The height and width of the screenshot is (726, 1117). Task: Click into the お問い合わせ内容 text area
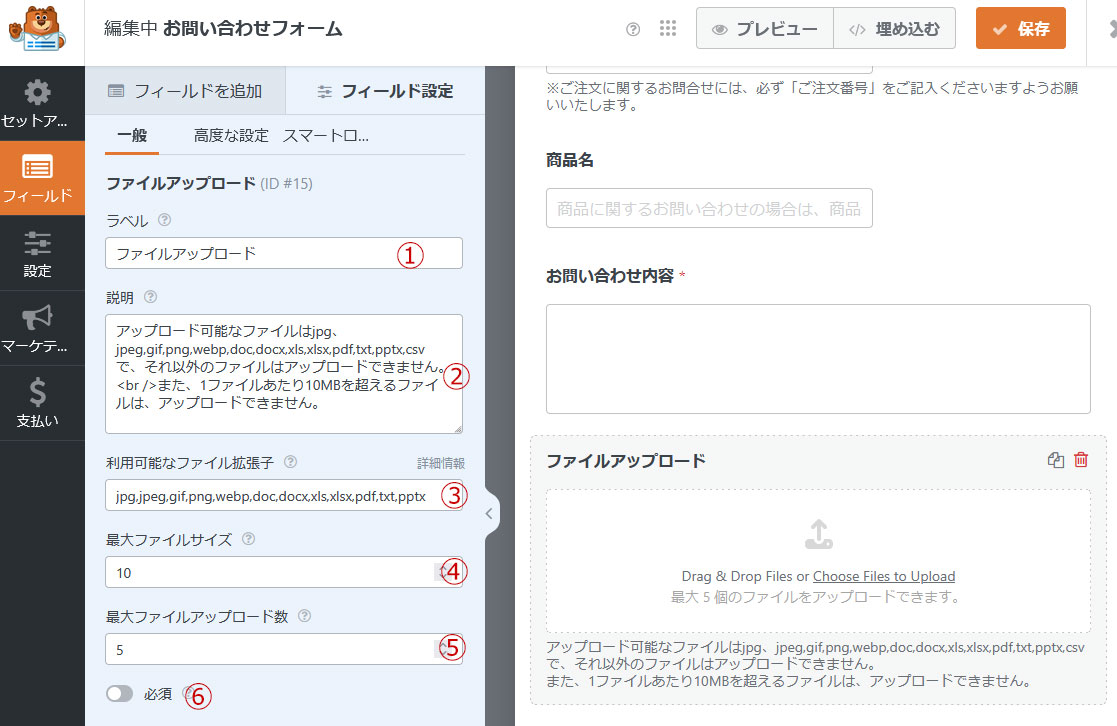coord(817,359)
